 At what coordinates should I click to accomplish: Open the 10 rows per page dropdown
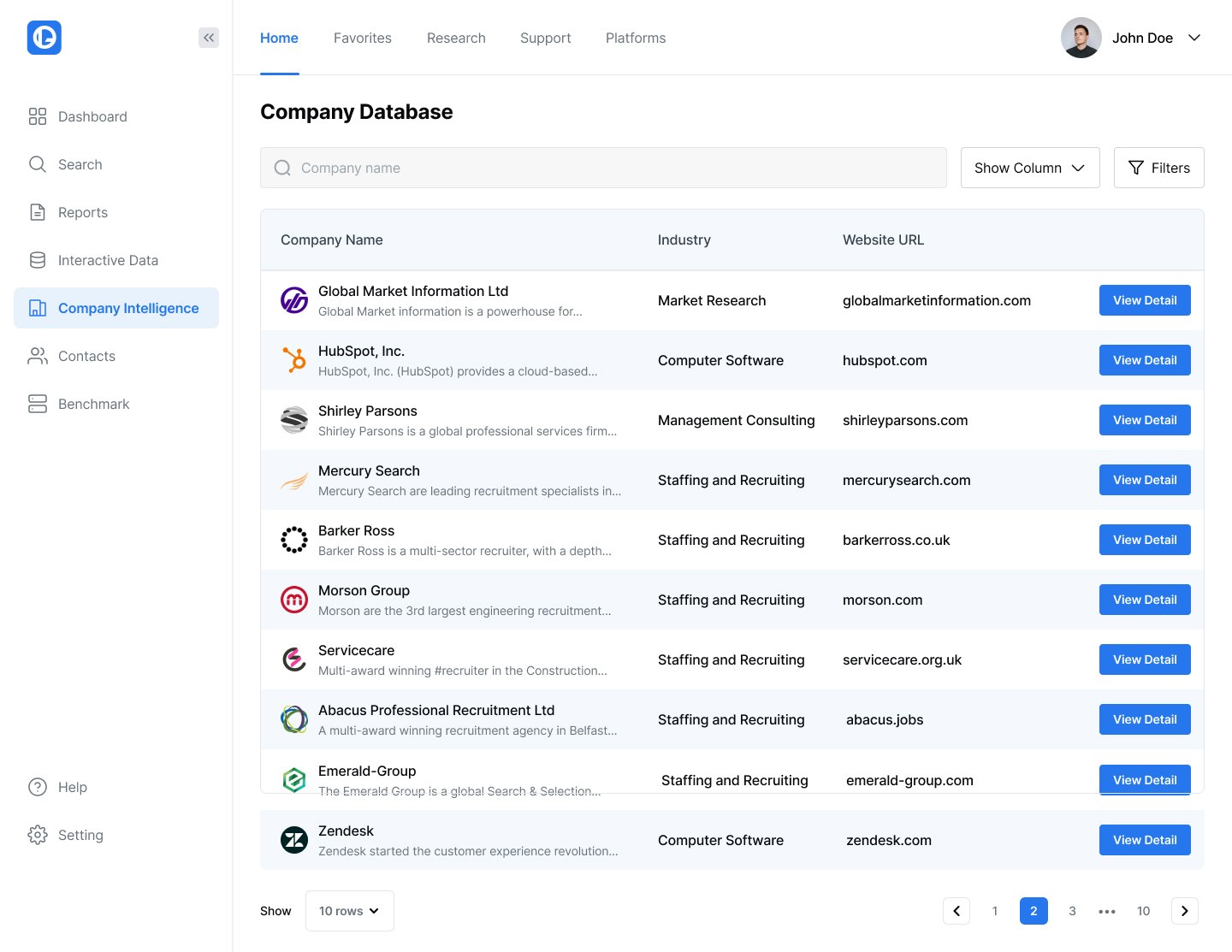[x=350, y=911]
